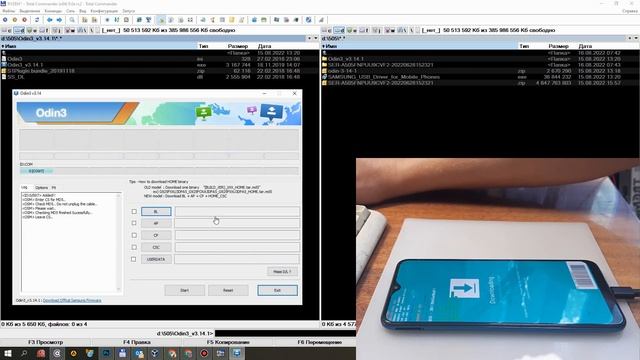640x360 pixels.
Task: Click the AP file button in Odin3
Action: click(156, 223)
